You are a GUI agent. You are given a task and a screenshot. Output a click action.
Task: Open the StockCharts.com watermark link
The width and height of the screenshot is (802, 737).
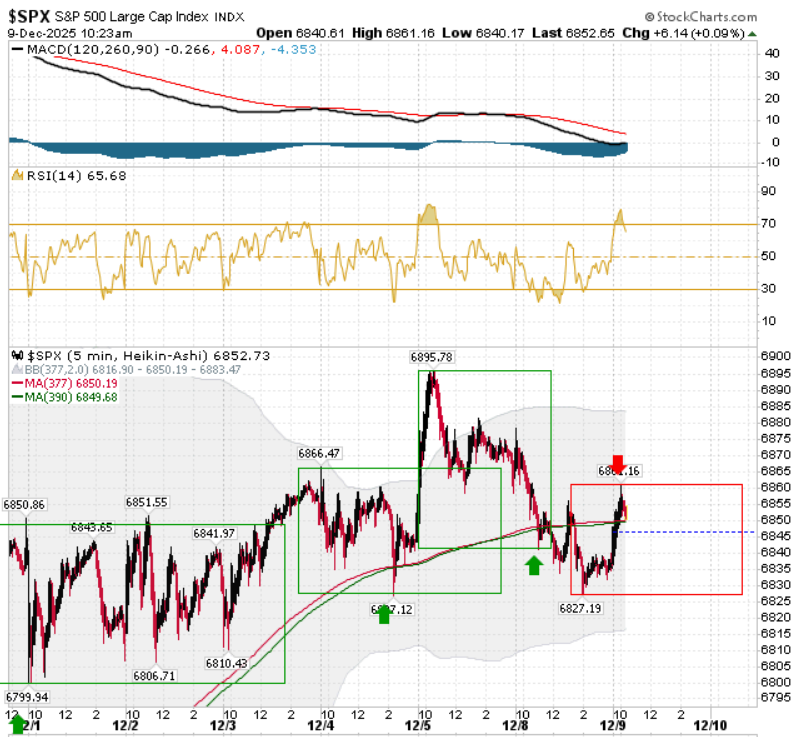701,17
